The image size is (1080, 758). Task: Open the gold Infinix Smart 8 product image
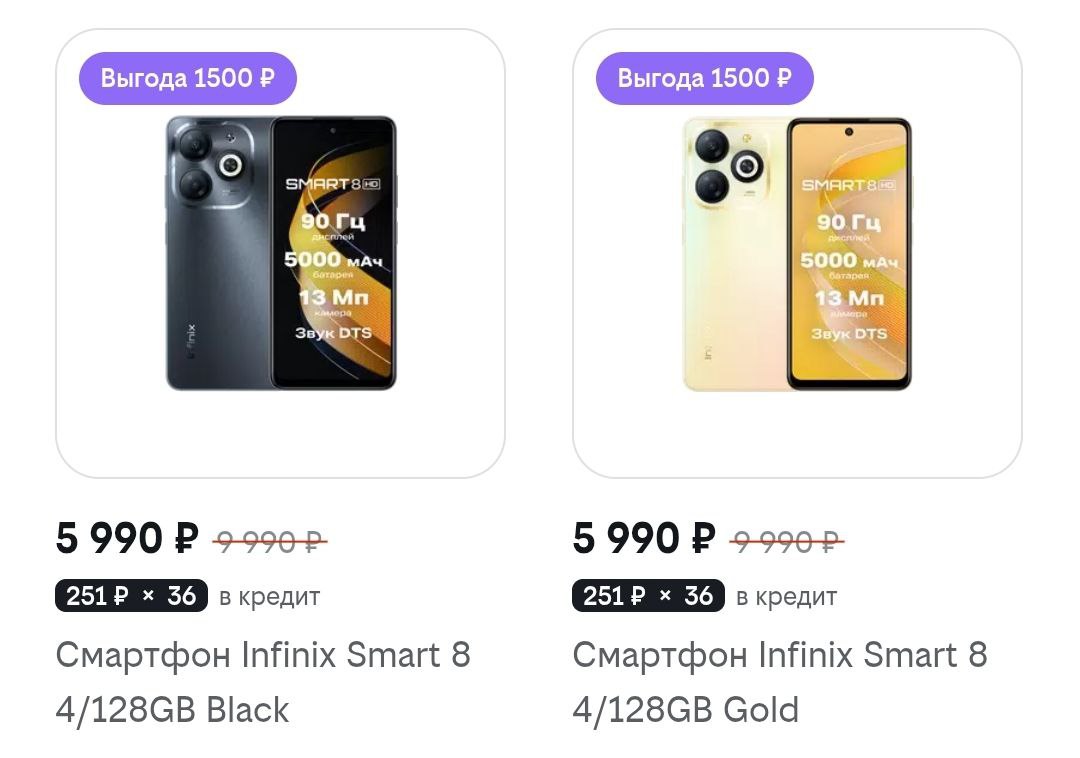(x=797, y=253)
